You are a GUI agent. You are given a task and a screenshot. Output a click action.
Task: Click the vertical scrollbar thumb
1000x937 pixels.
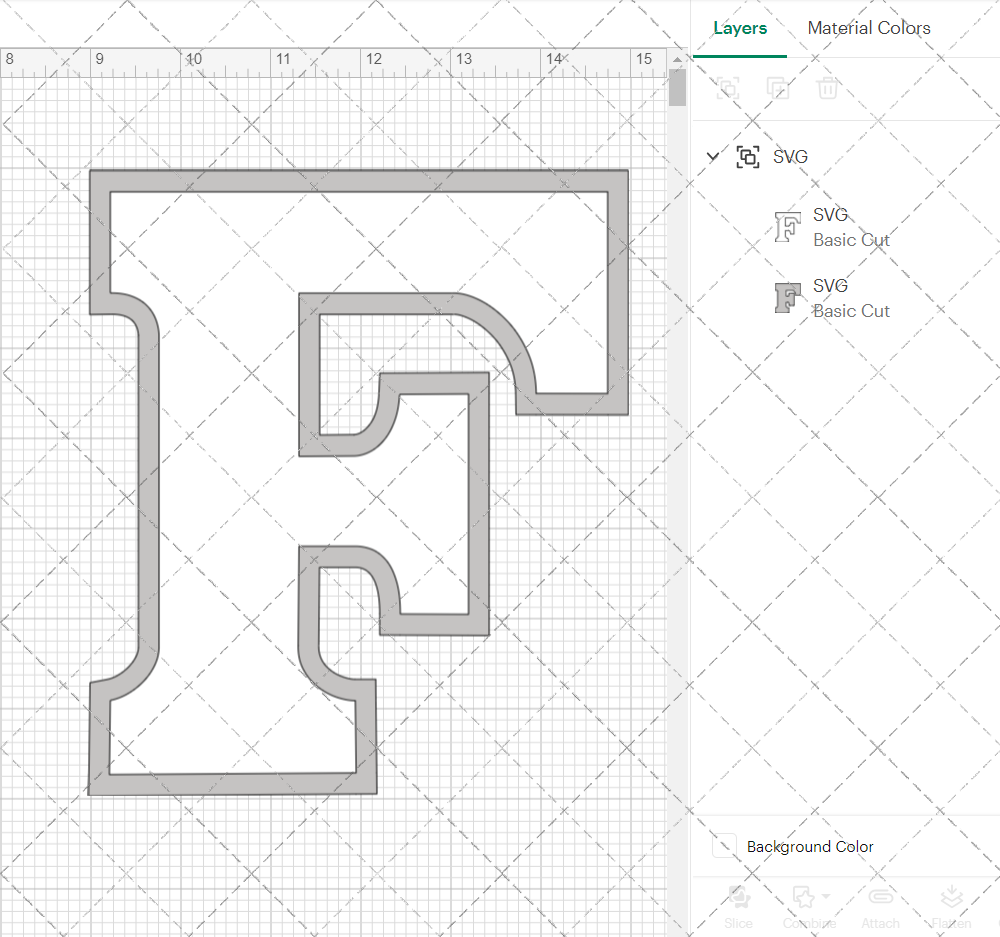coord(677,87)
